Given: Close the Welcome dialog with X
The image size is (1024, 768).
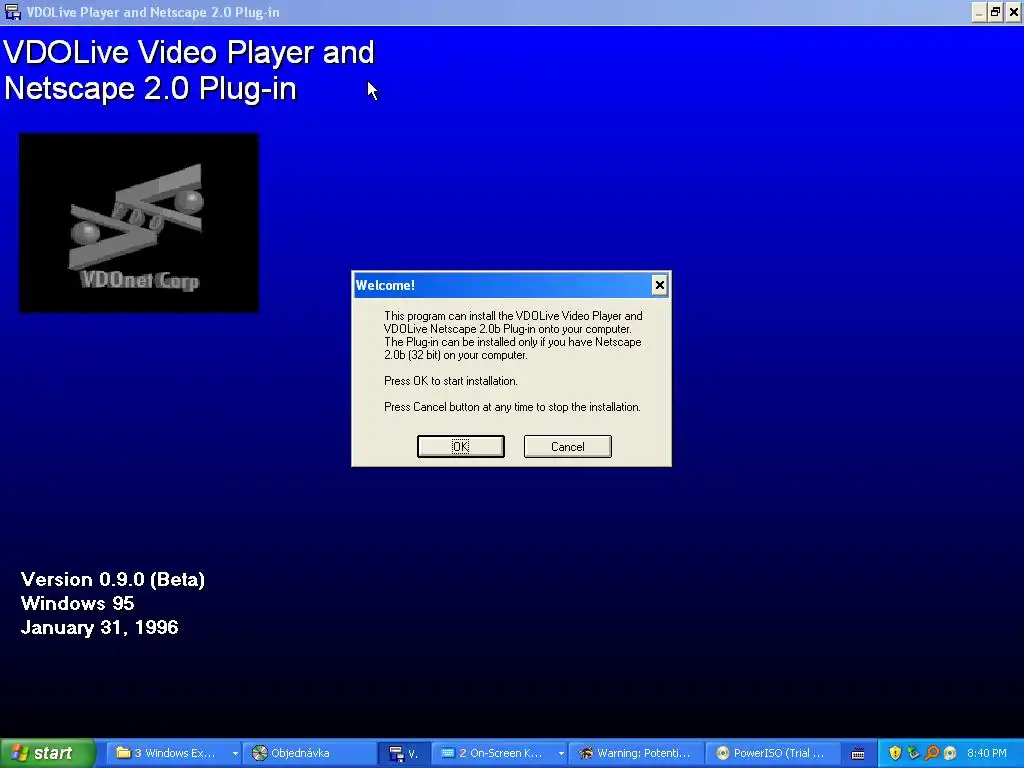Looking at the screenshot, I should point(660,285).
